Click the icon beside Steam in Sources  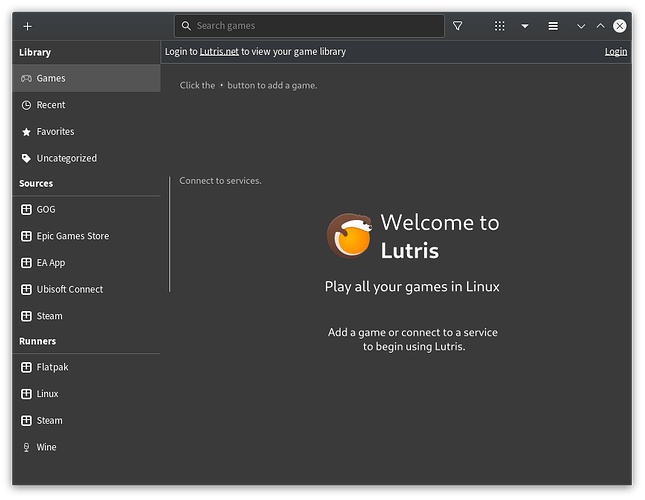[26, 316]
